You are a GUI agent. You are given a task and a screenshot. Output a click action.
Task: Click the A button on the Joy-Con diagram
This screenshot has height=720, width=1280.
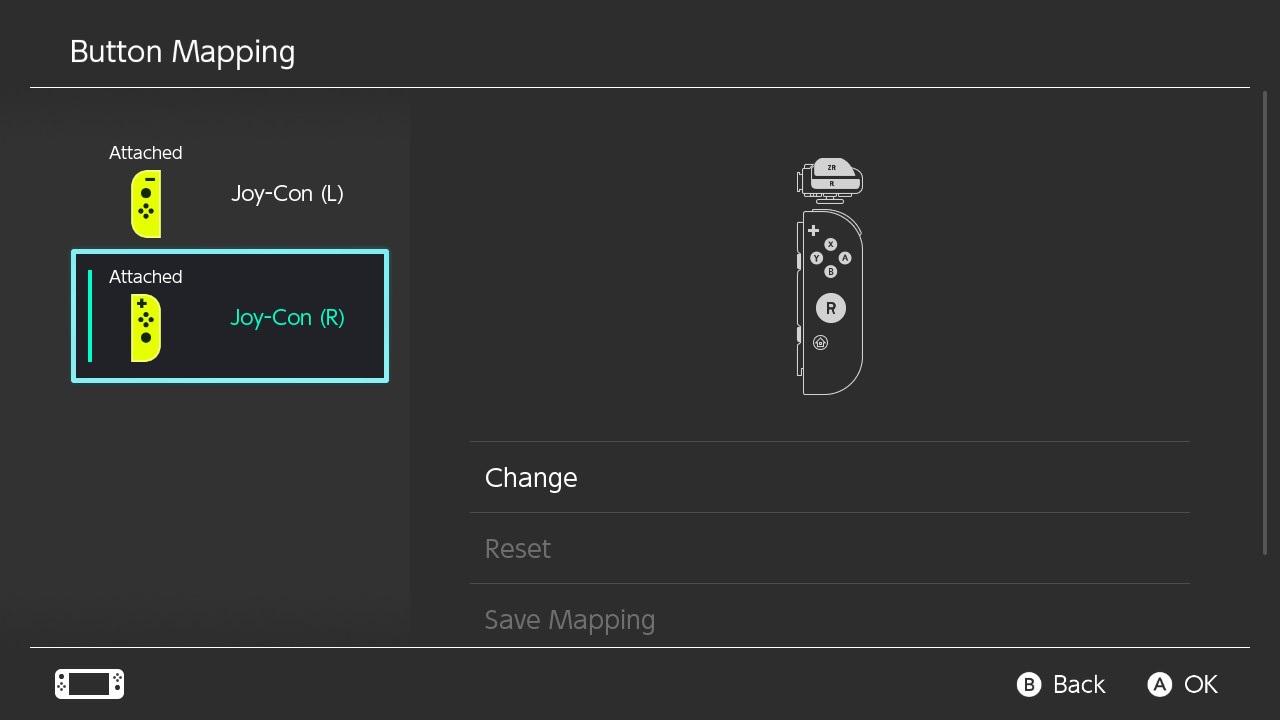pyautogui.click(x=845, y=258)
